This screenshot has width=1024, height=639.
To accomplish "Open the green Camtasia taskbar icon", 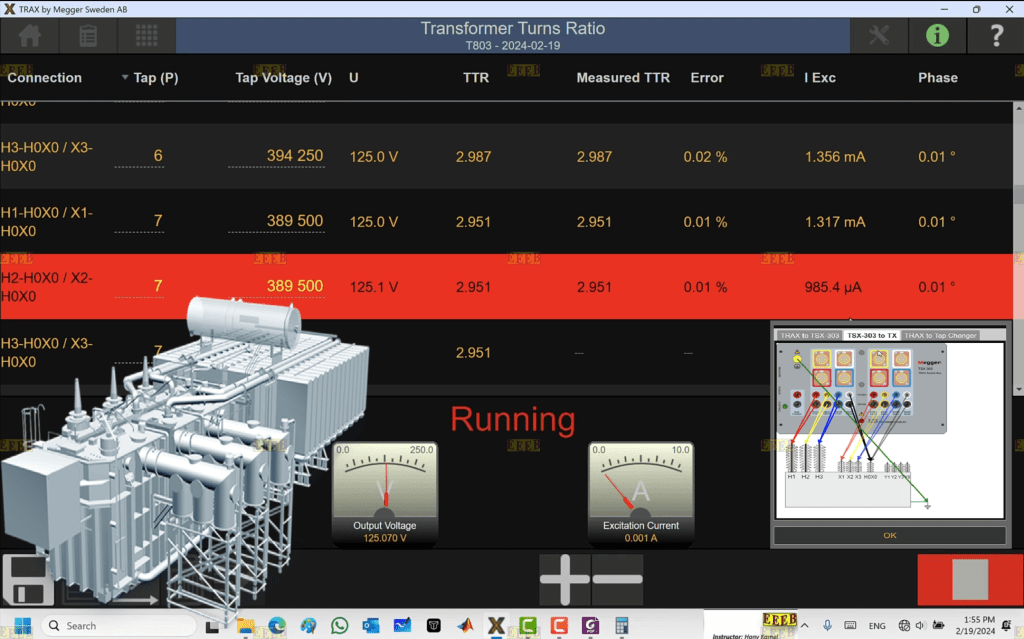I will click(528, 625).
